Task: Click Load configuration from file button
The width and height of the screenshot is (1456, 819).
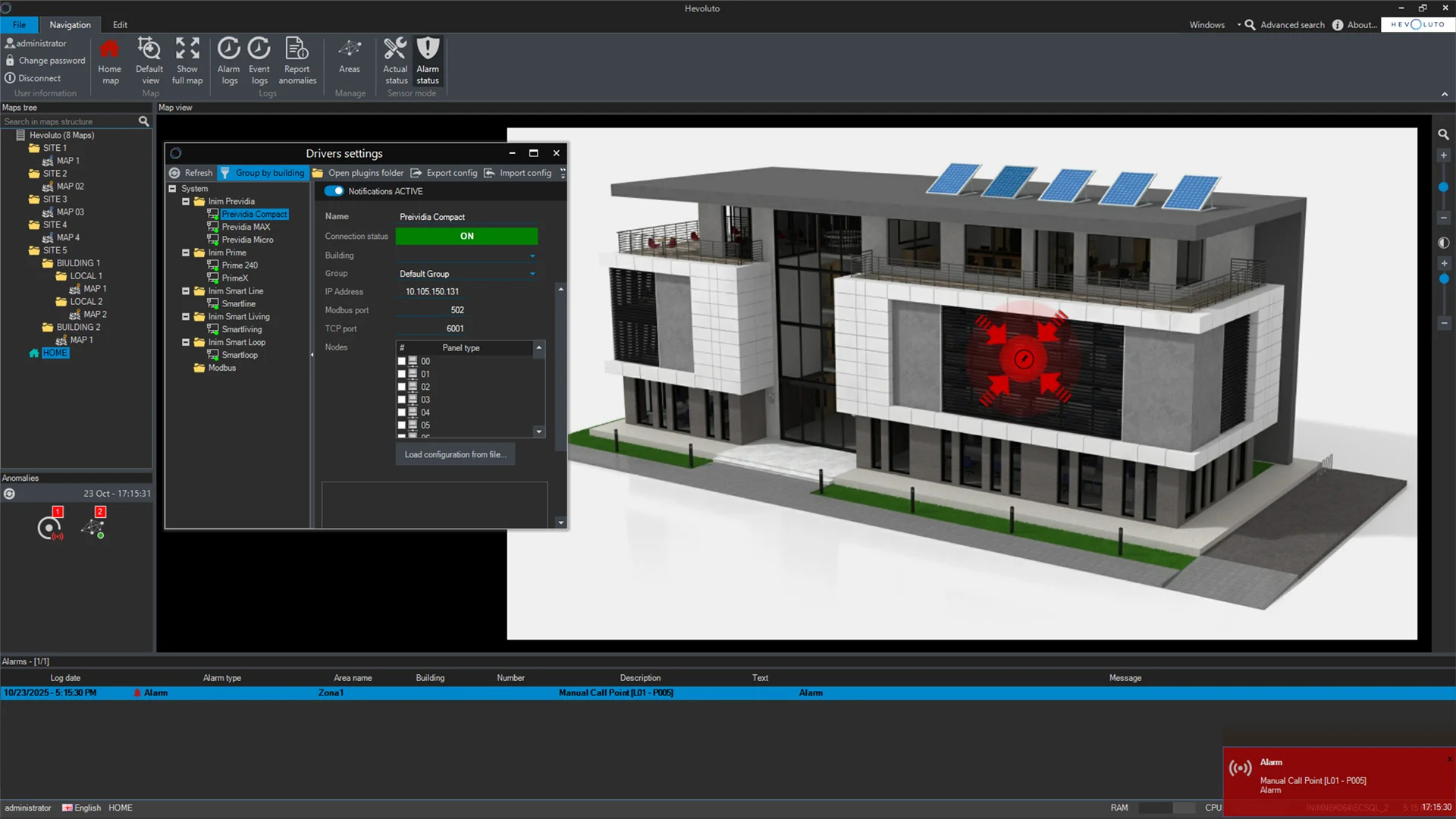Action: [x=454, y=454]
